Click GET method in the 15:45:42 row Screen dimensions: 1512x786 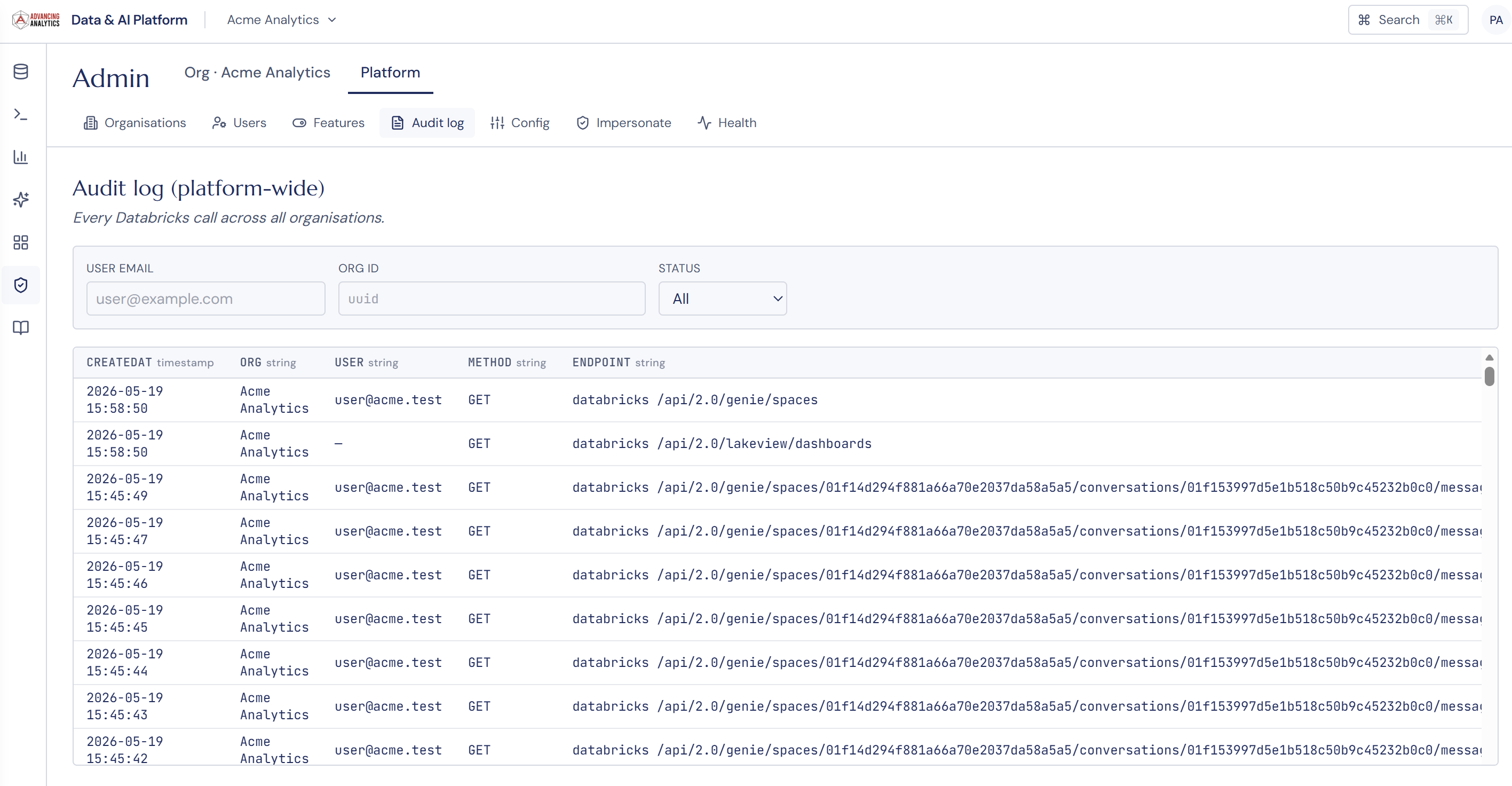(x=479, y=750)
